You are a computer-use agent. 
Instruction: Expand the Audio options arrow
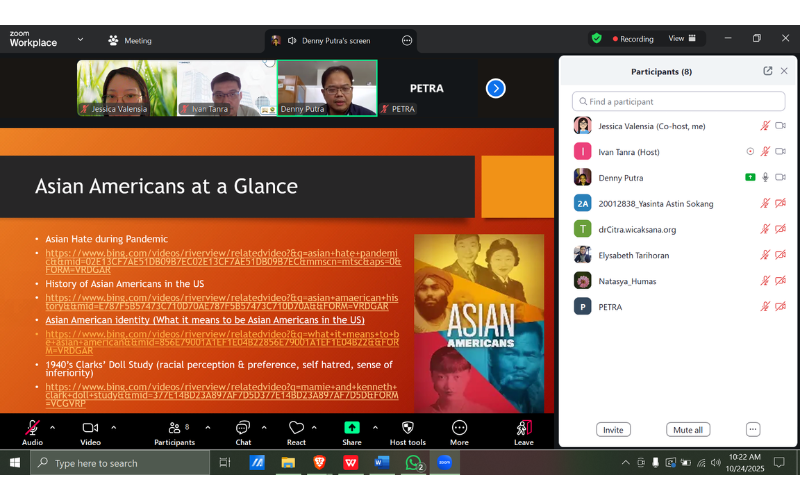point(54,426)
